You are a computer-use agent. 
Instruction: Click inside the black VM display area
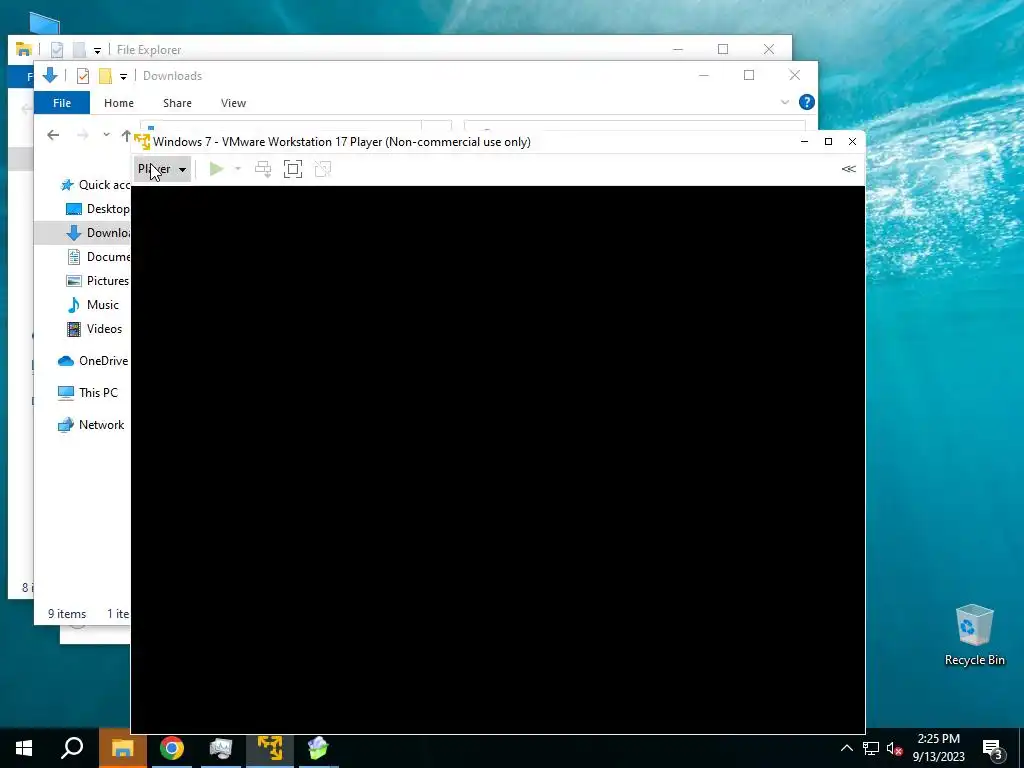coord(498,459)
